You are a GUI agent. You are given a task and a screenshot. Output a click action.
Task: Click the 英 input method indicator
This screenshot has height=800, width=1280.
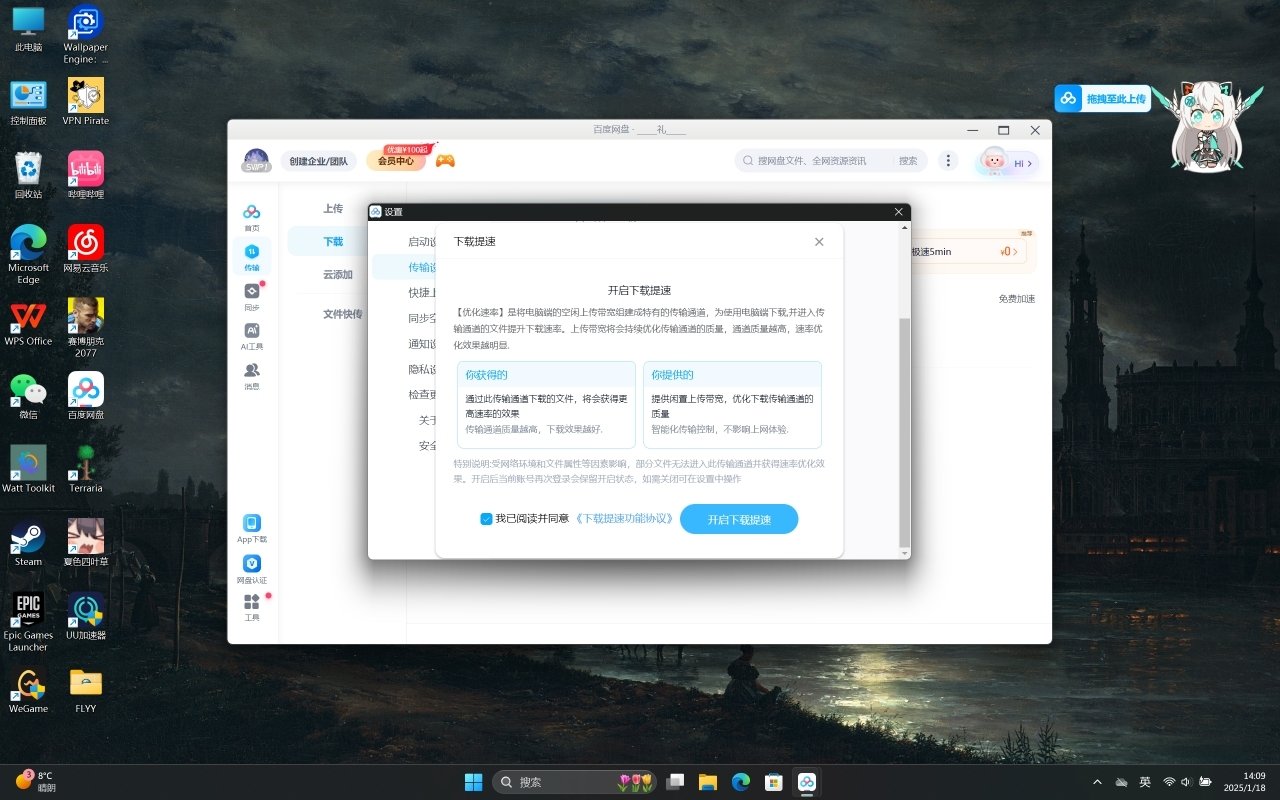tap(1145, 781)
